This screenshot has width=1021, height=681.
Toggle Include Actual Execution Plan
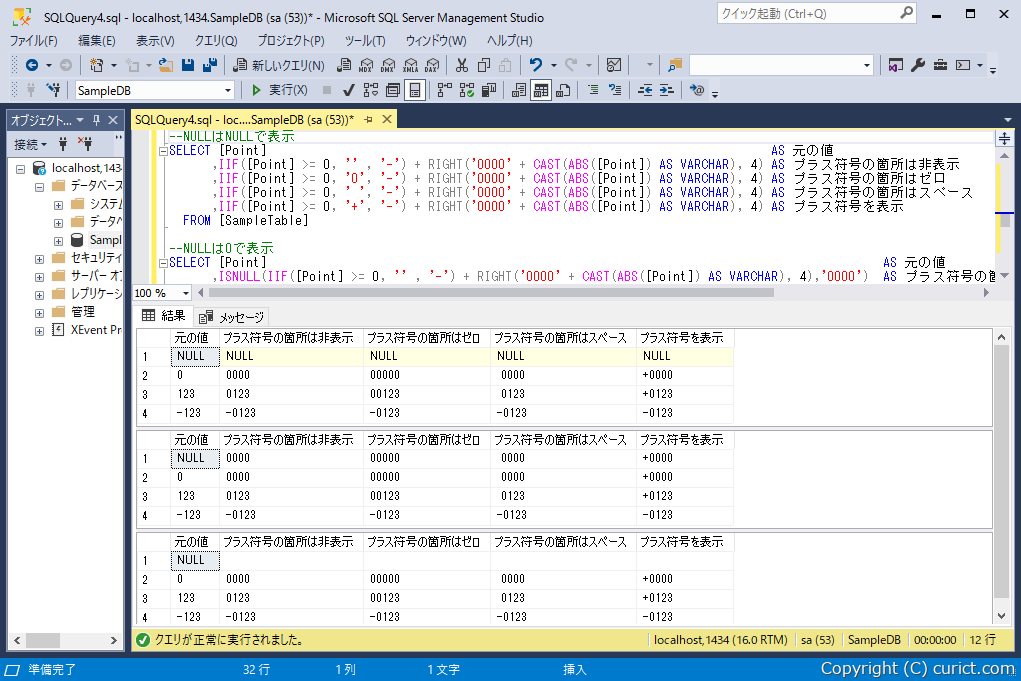[x=445, y=90]
